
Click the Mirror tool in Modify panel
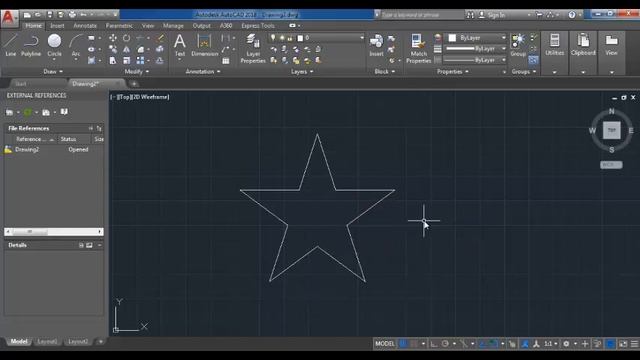[x=127, y=49]
